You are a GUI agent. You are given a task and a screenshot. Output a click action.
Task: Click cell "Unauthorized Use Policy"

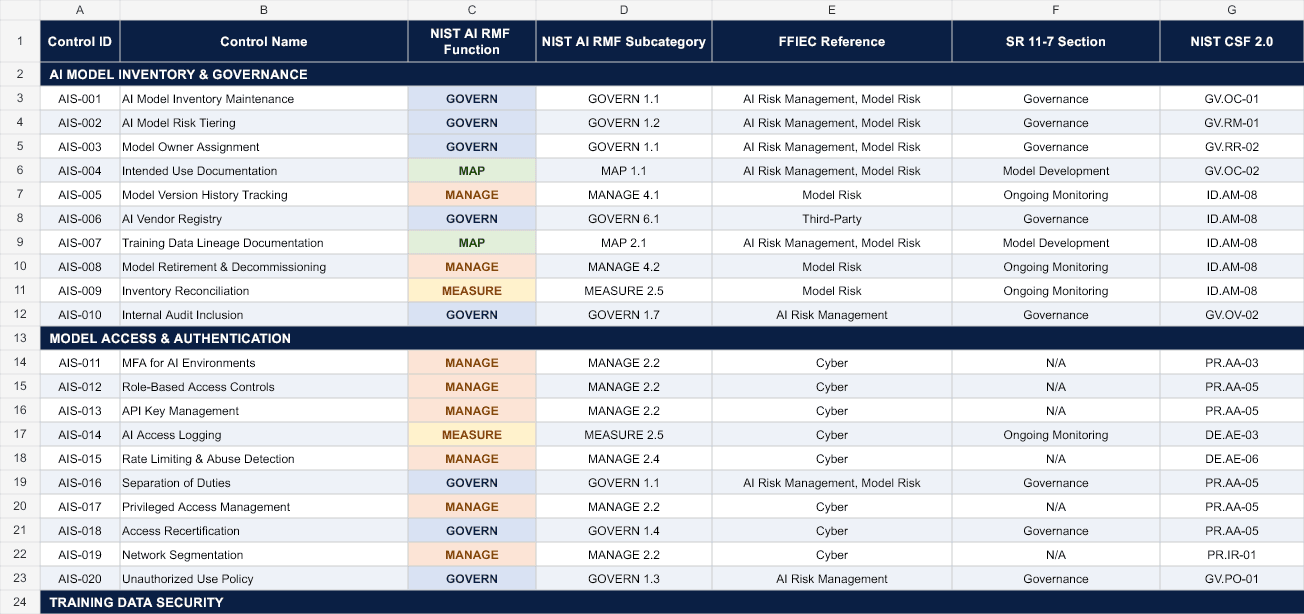click(264, 578)
